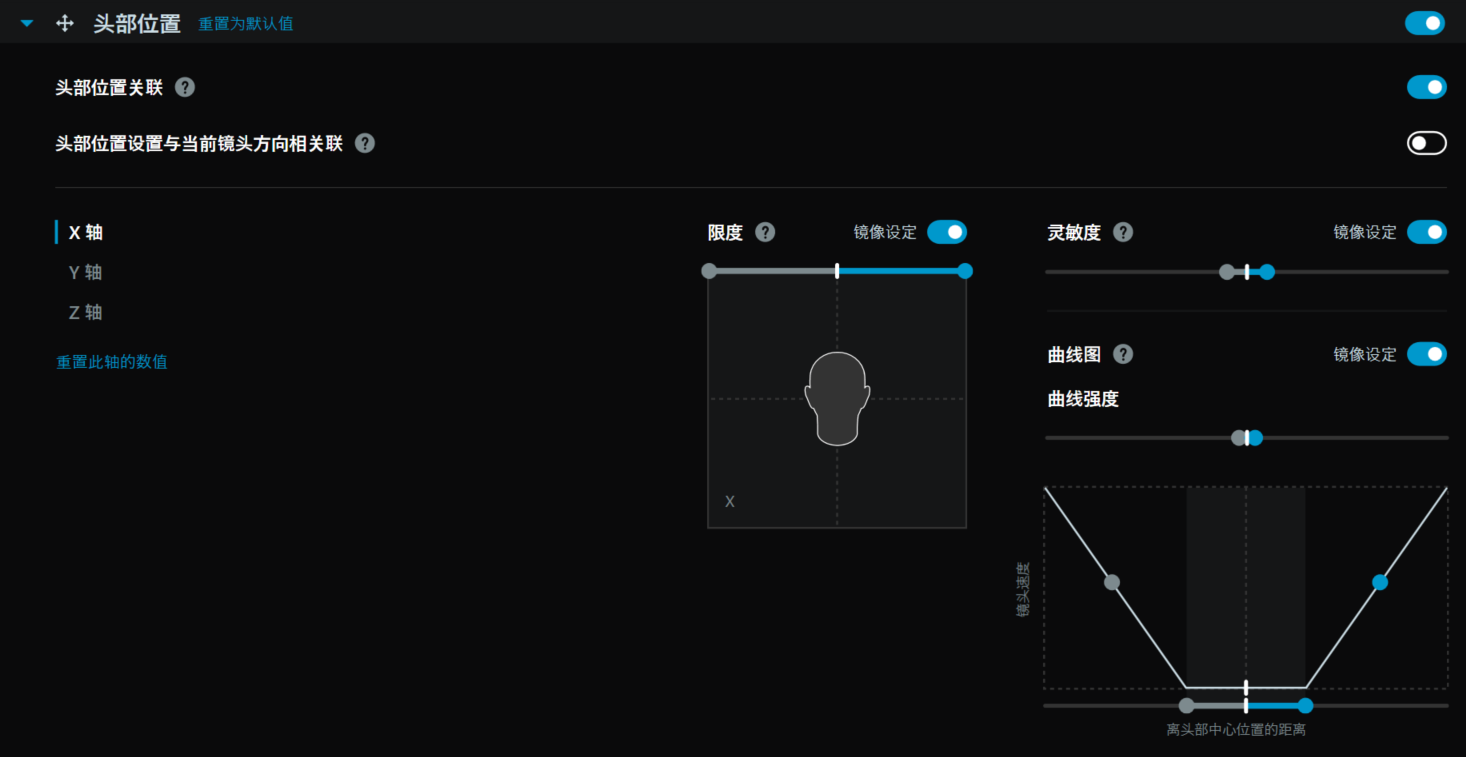Screen dimensions: 1466x757
Task: Toggle 镜像设定 for 灵敏度
Action: pyautogui.click(x=1426, y=232)
